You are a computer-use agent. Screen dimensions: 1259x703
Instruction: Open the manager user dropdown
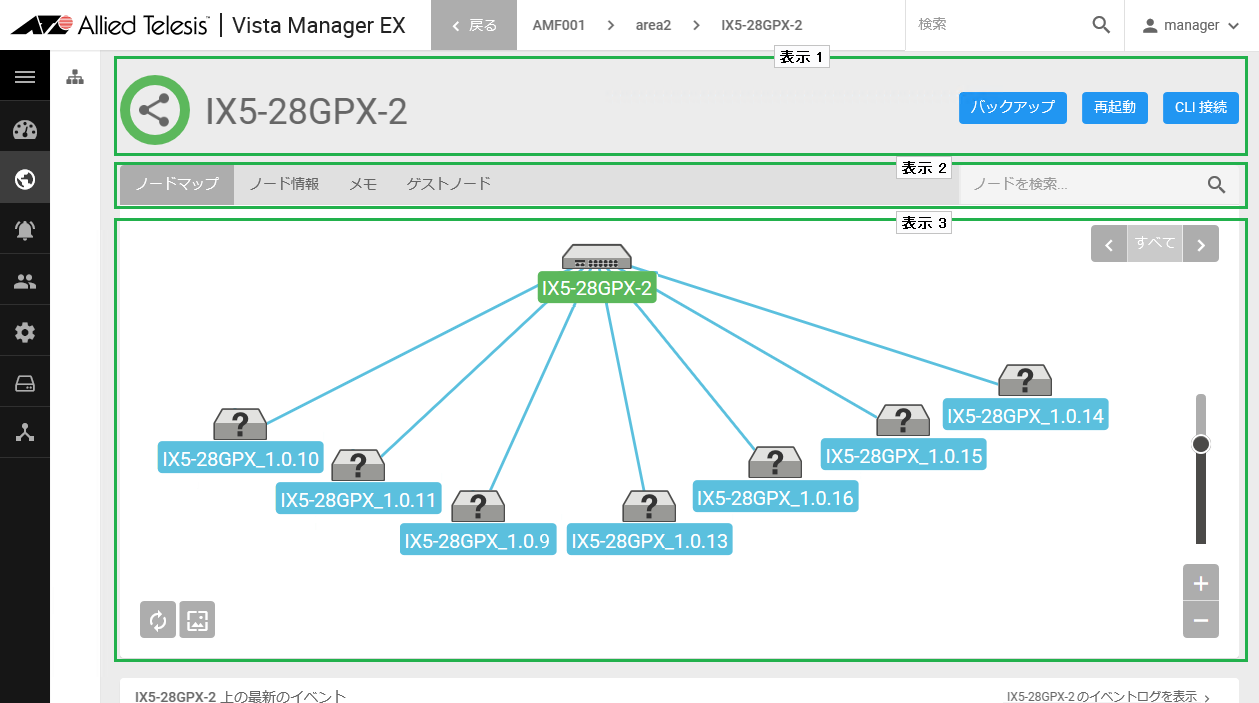click(x=1190, y=25)
